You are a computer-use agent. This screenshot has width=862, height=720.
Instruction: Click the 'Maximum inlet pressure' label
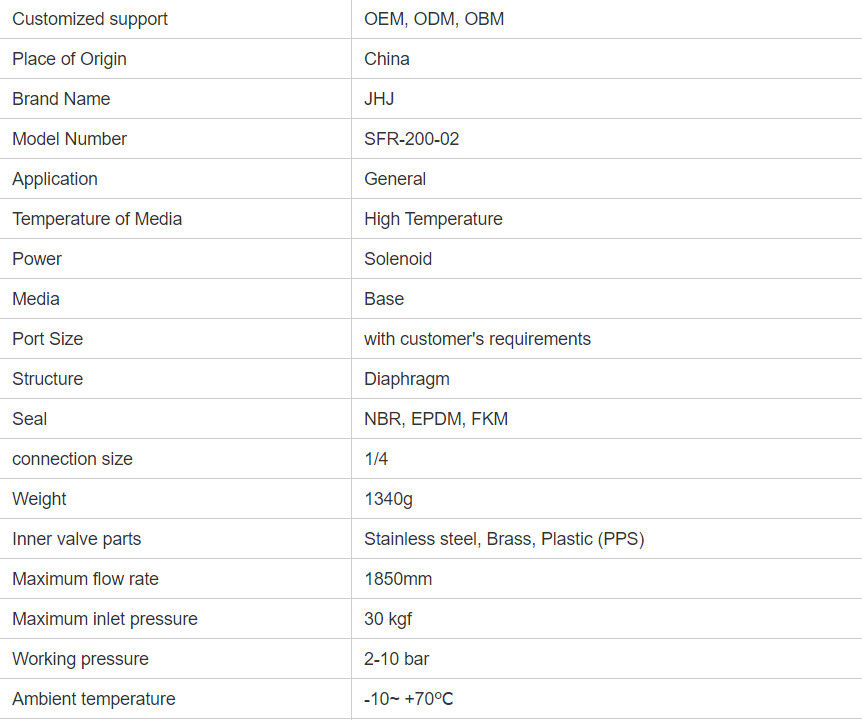(x=105, y=619)
